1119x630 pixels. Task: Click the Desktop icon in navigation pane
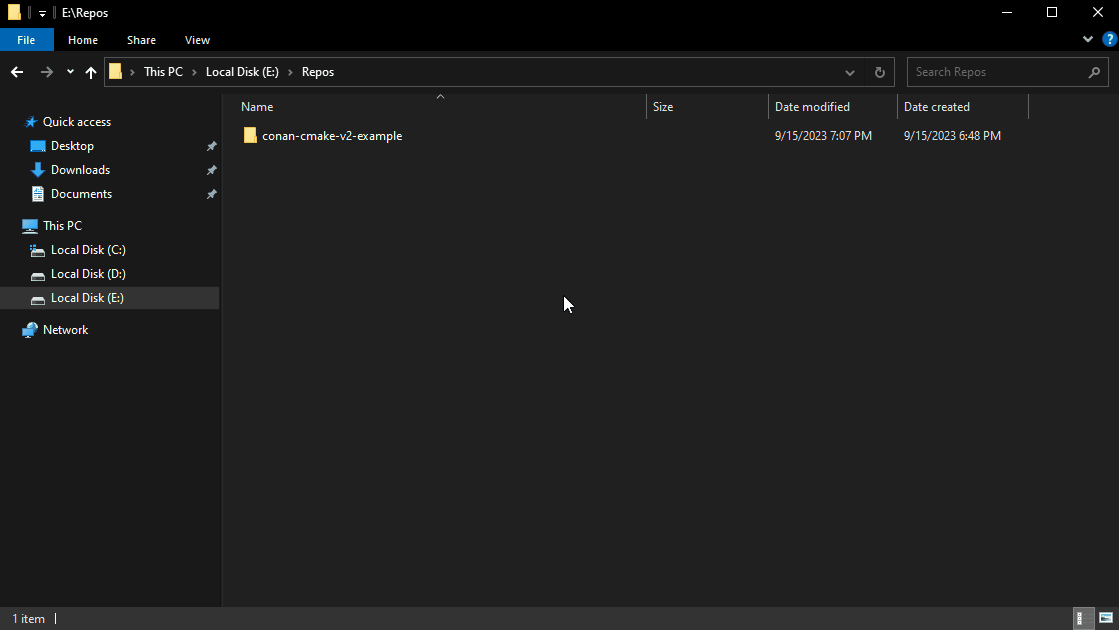[x=38, y=146]
